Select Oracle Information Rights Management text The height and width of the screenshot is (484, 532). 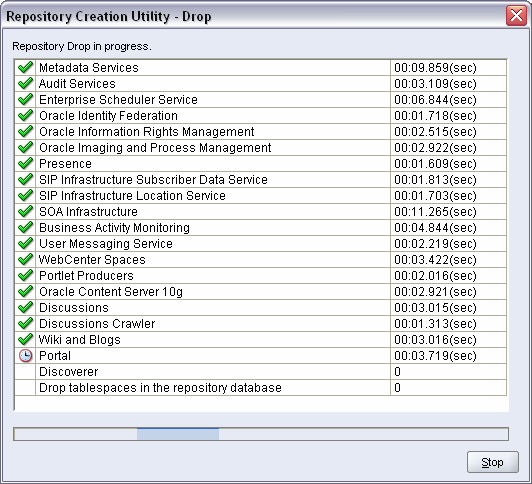147,132
